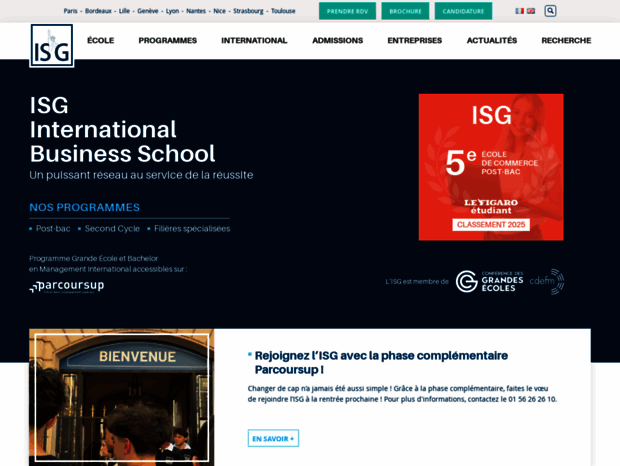This screenshot has width=620, height=466.
Task: Open the Second Cycle programmes link
Action: coord(112,228)
